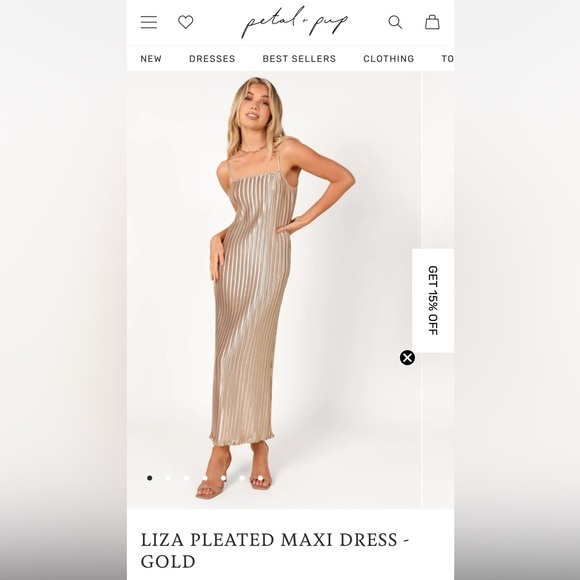Image resolution: width=580 pixels, height=580 pixels.
Task: Select the first image carousel dot
Action: (149, 478)
